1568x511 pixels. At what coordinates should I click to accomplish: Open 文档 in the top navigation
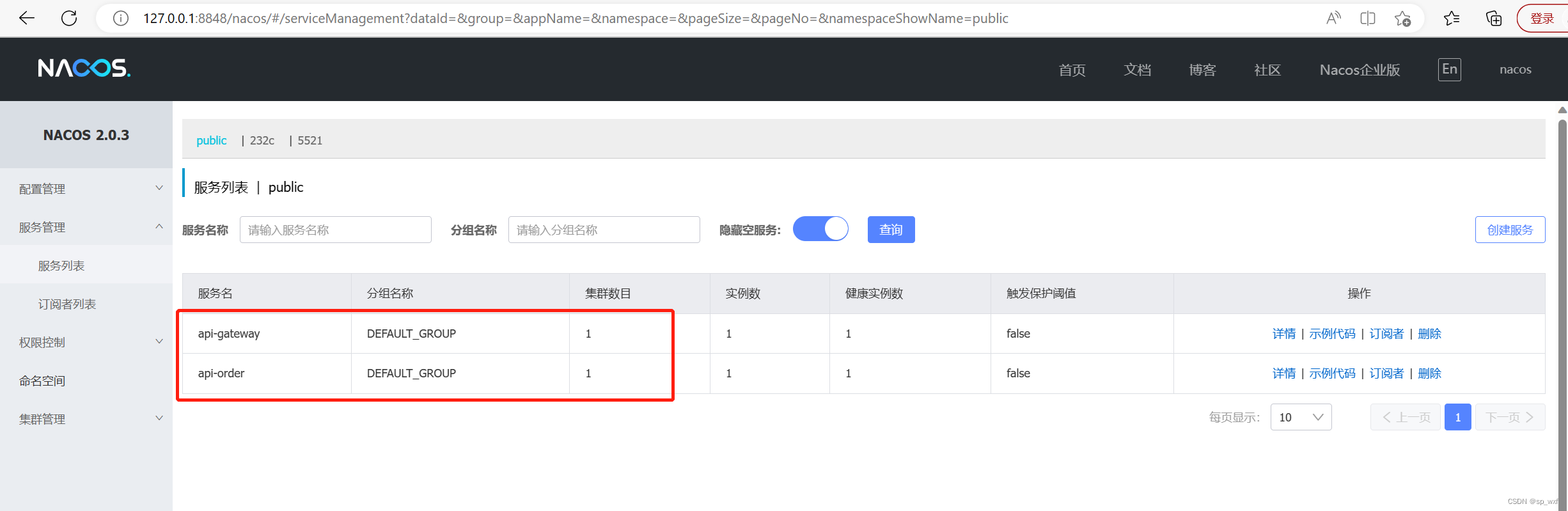click(1138, 70)
